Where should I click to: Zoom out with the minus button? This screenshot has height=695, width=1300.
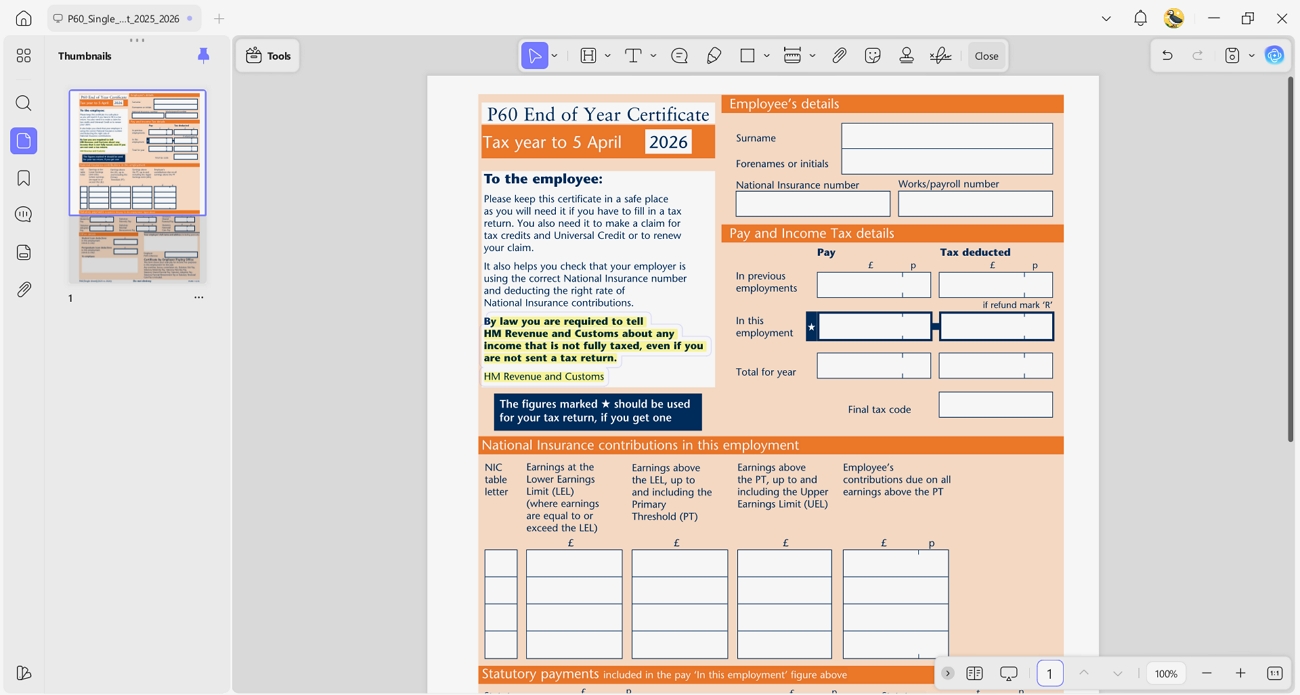pyautogui.click(x=1207, y=673)
